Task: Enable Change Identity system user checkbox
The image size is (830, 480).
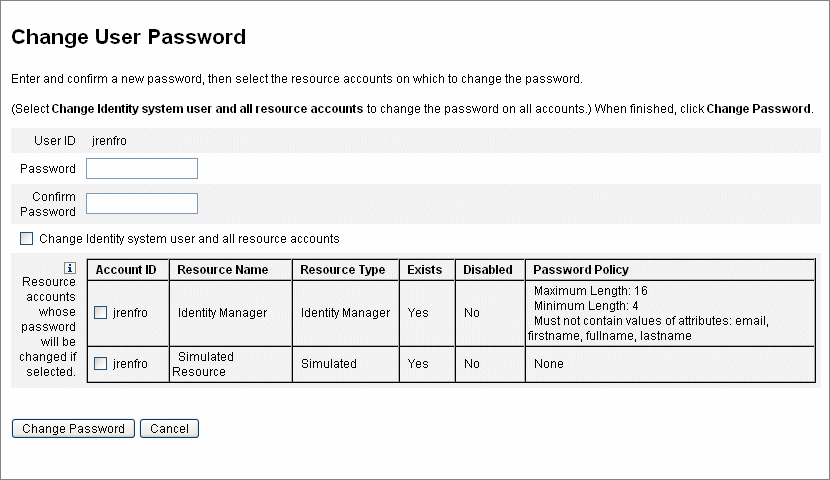Action: [x=26, y=239]
